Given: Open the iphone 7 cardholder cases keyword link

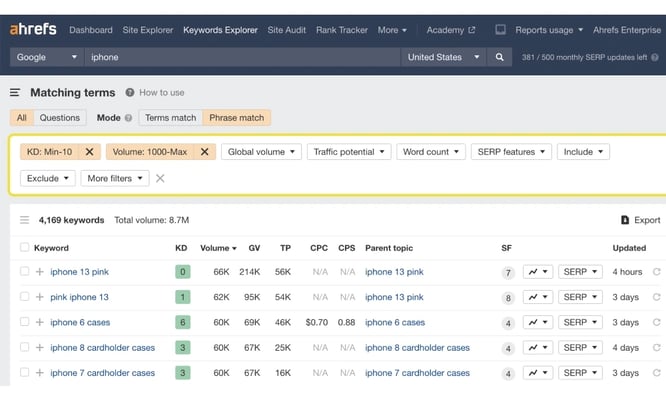Looking at the screenshot, I should (102, 373).
